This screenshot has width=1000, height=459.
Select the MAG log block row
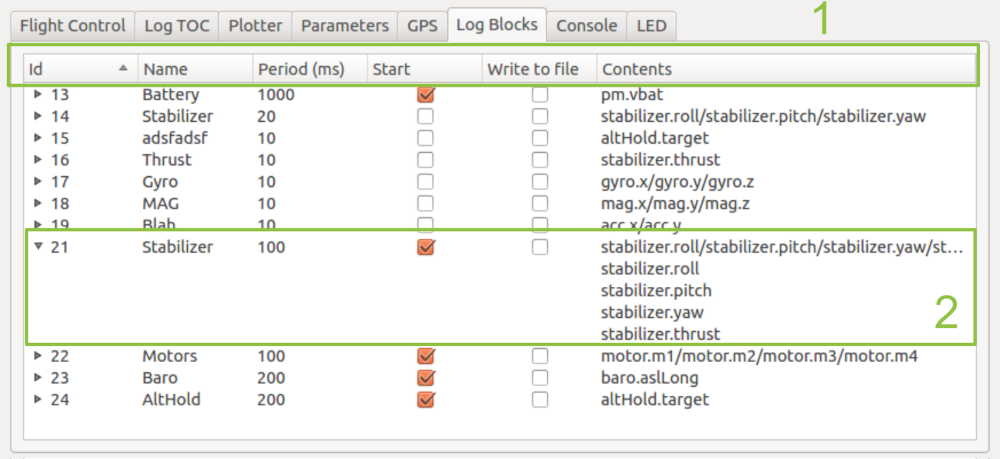coord(160,204)
